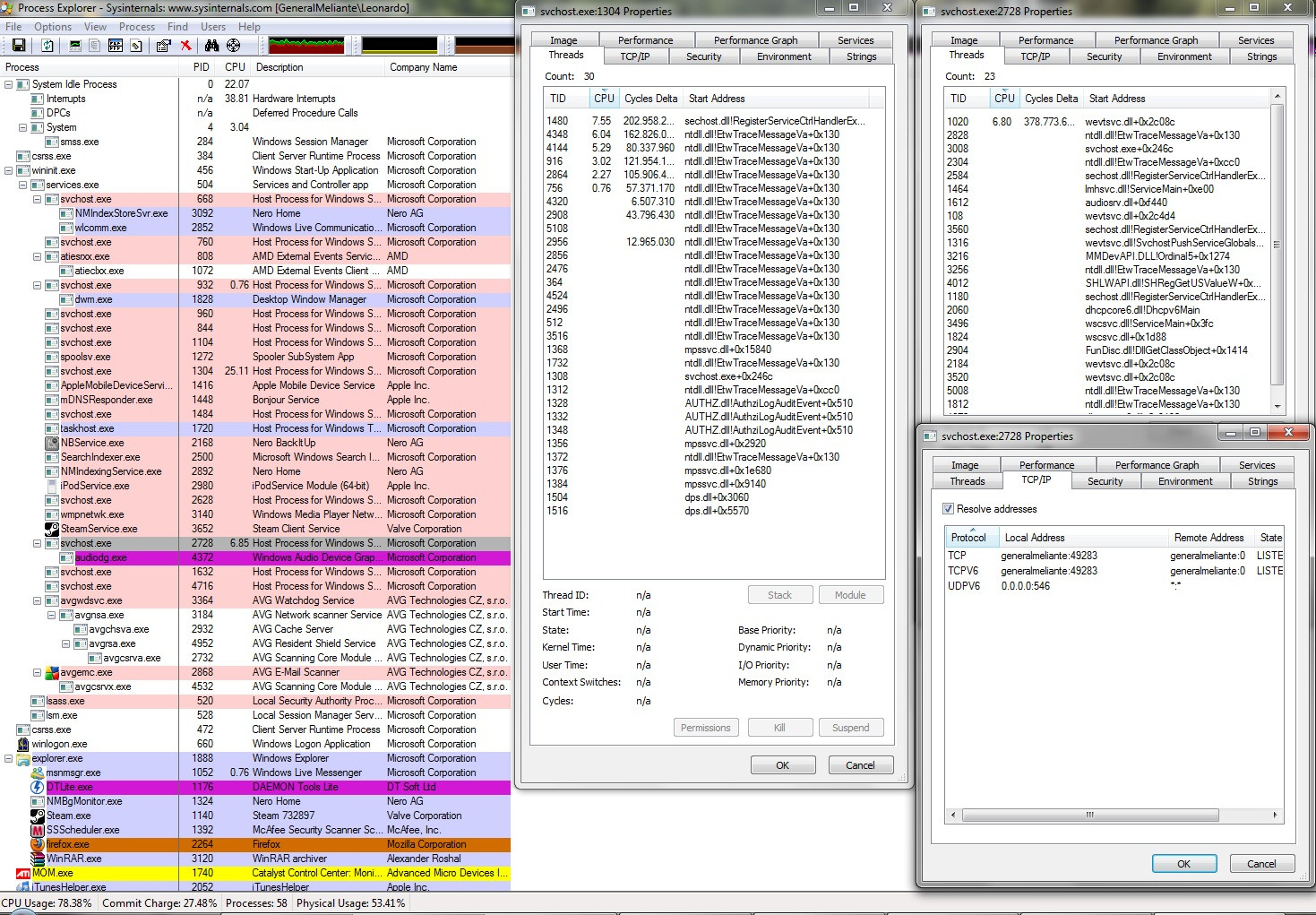Click the taskhost.exe process icon
Screen dimensions: 1316x915
coord(52,428)
